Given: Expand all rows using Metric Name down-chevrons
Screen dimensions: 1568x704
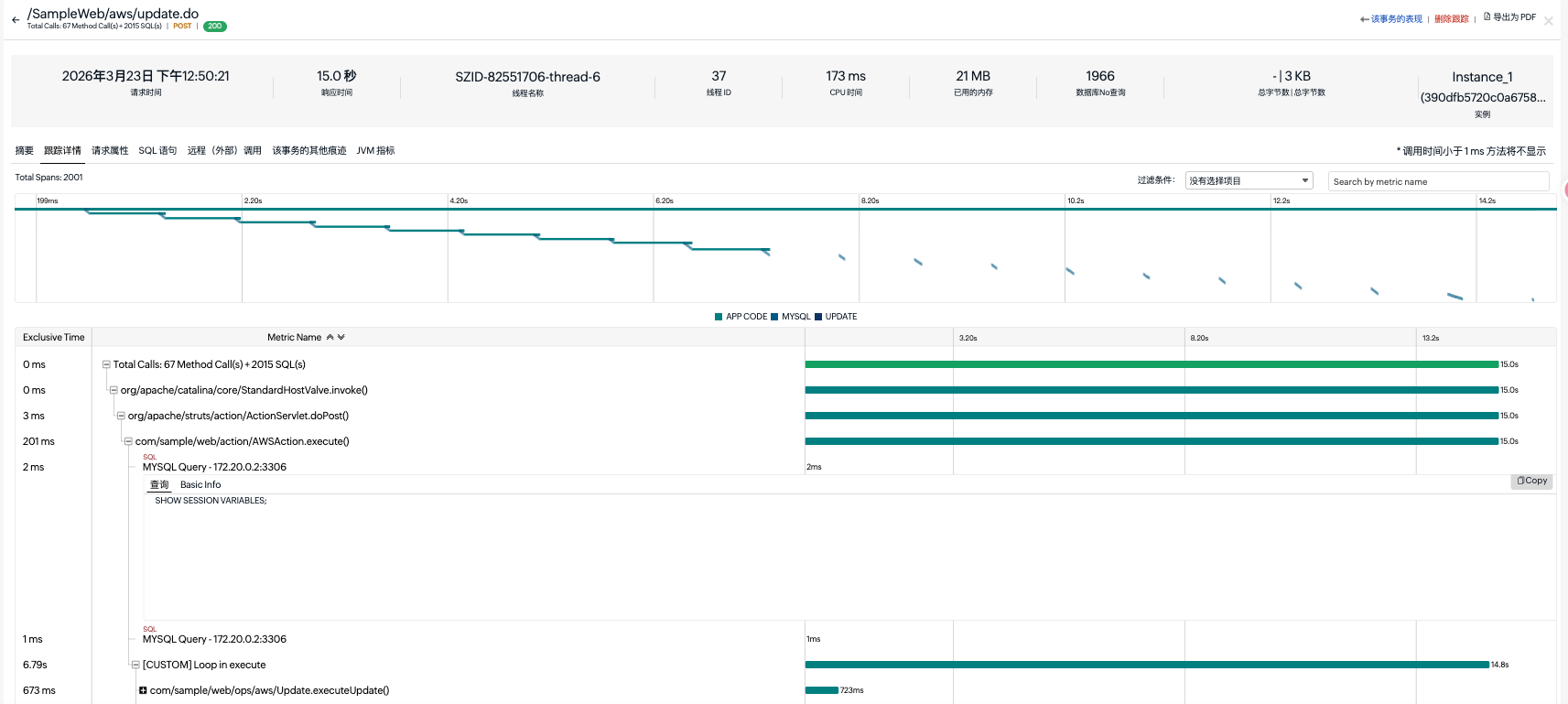Looking at the screenshot, I should (x=341, y=338).
